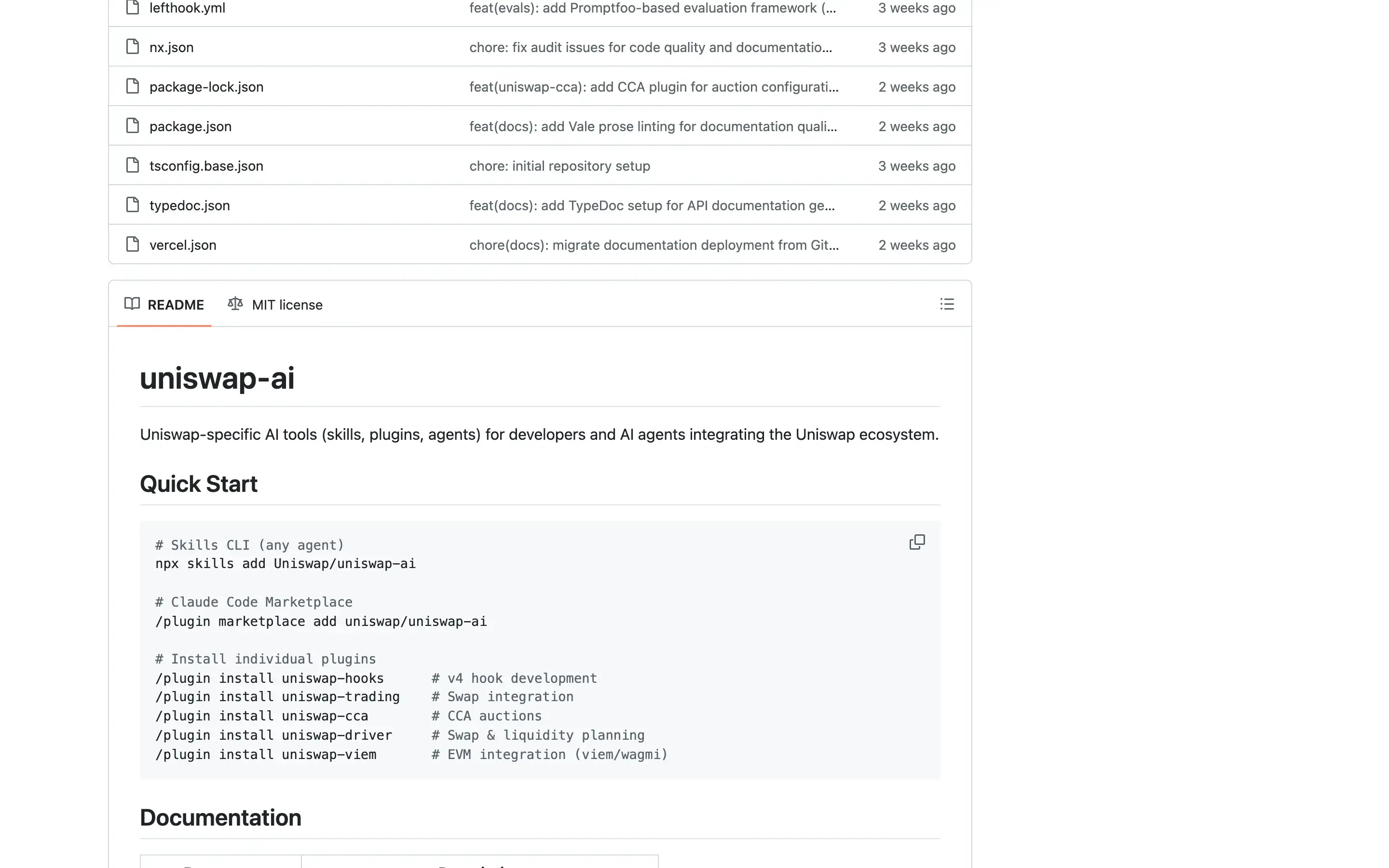Click the Quick Start section heading
This screenshot has width=1389, height=868.
[x=198, y=483]
